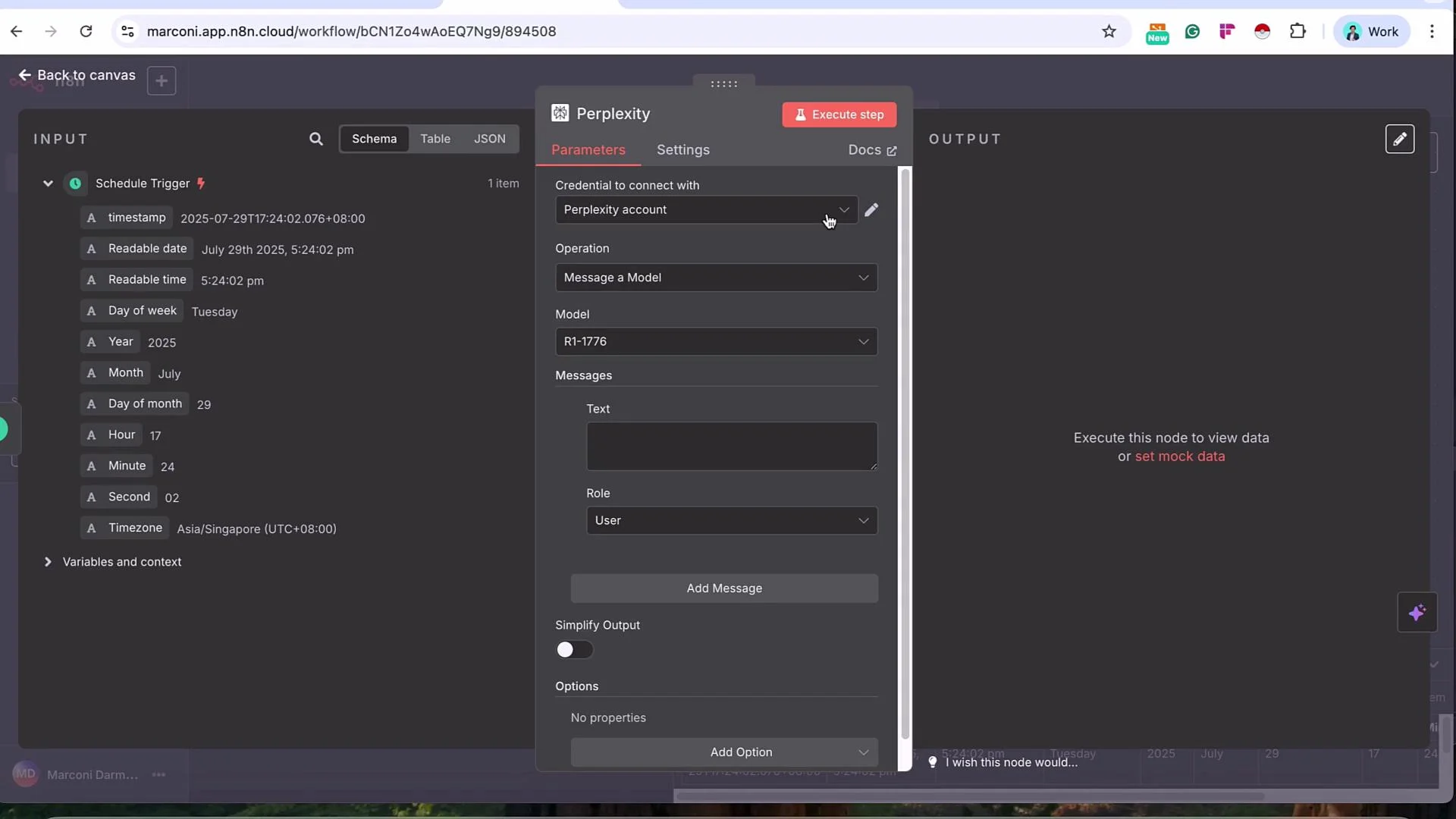Open Chrome three-dot menu
Screen dimensions: 1456x819
coord(1432,31)
